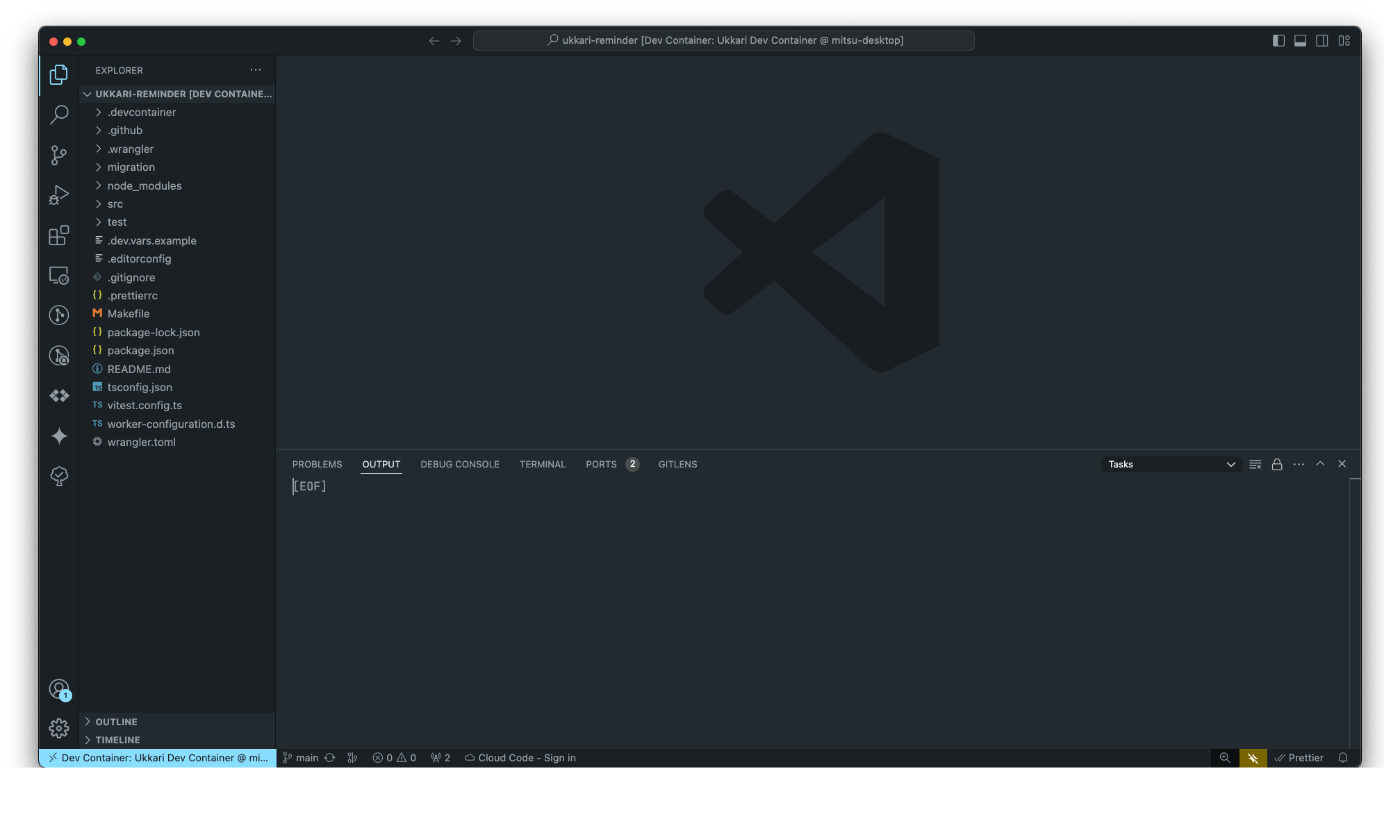Screen dimensions: 1400x819
Task: Expand the Timeline section
Action: pyautogui.click(x=177, y=740)
